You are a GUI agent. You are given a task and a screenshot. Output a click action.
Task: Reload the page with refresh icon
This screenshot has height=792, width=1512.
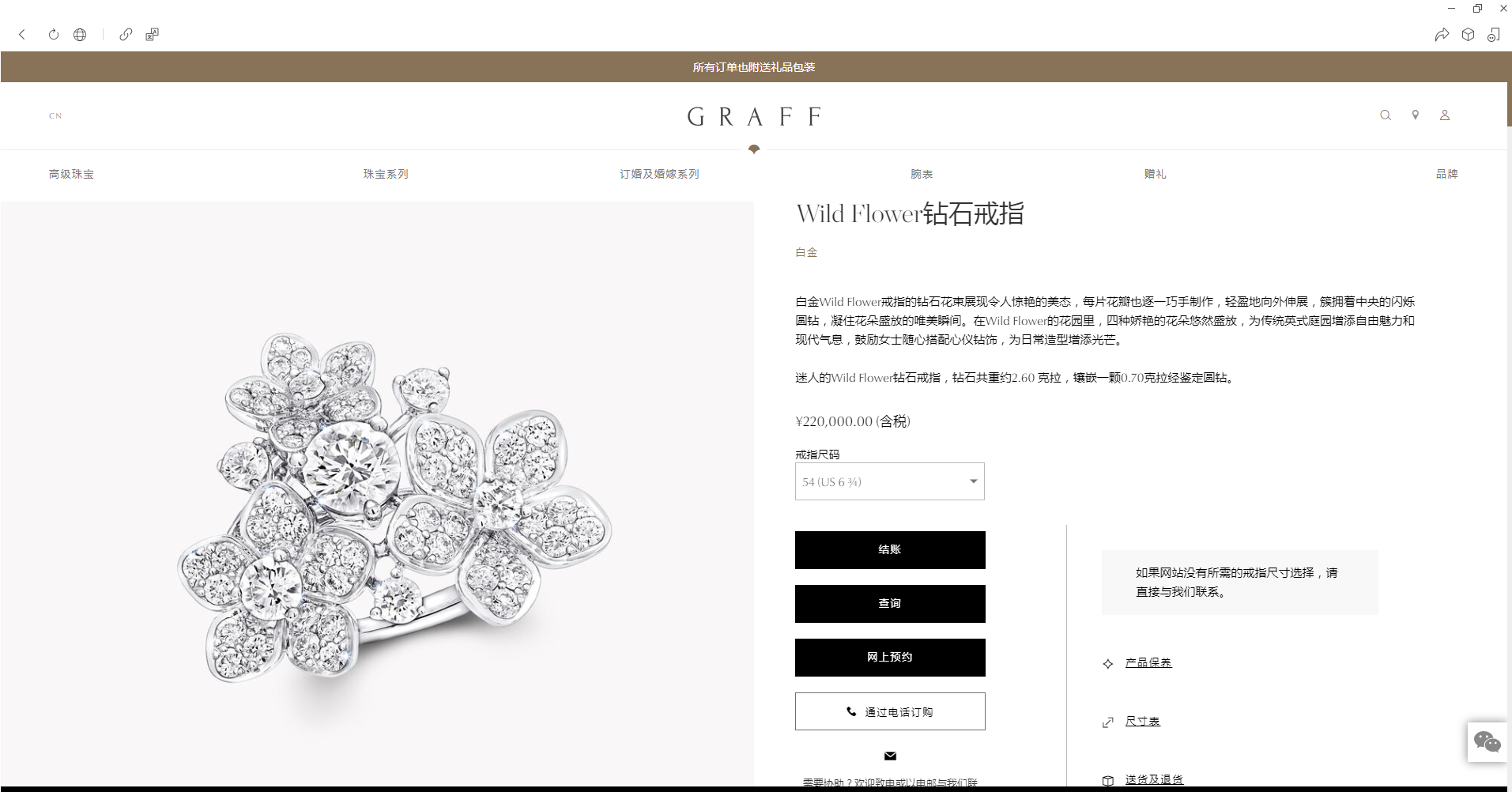click(54, 34)
